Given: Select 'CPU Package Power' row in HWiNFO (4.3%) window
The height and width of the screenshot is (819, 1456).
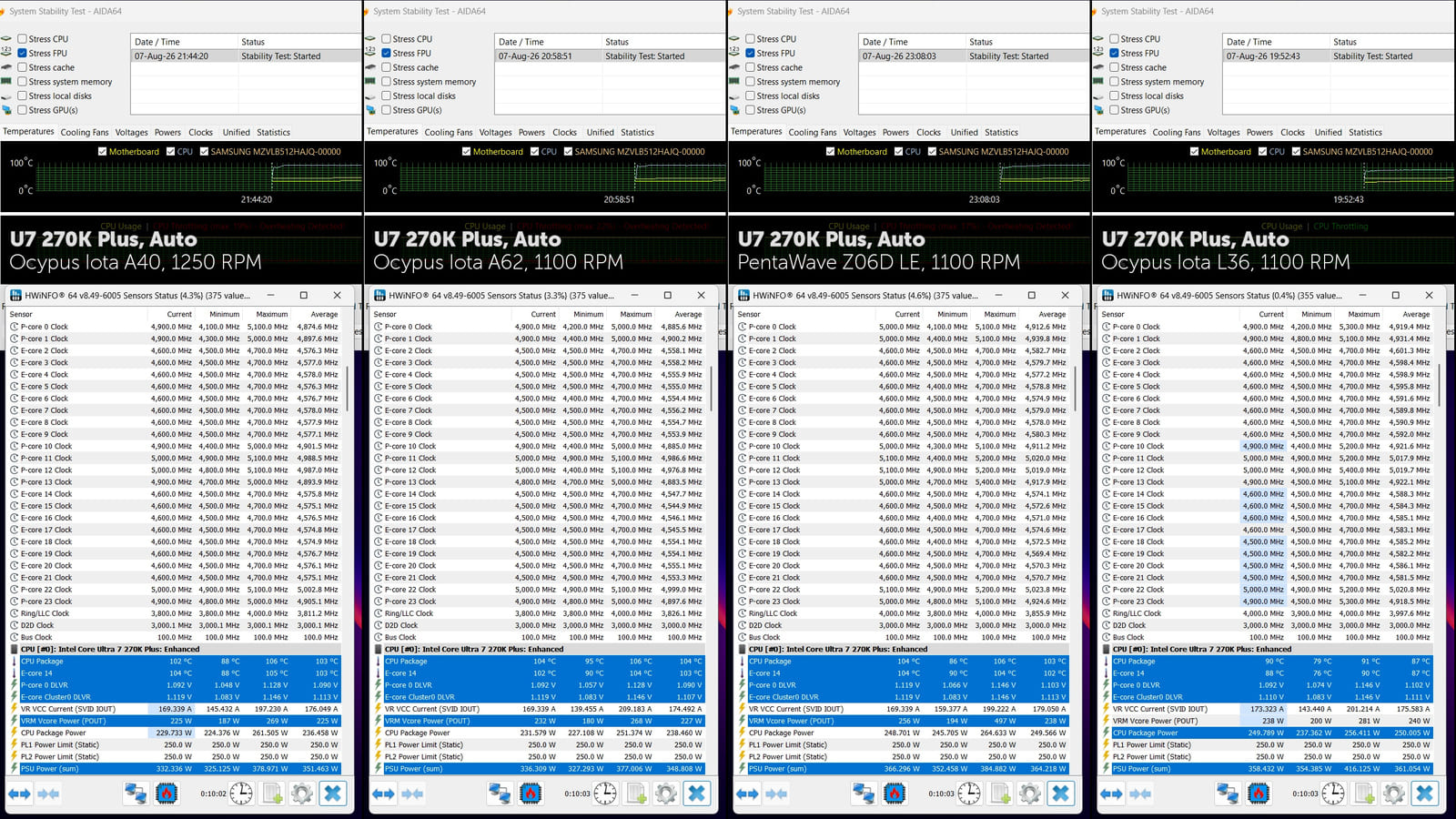Looking at the screenshot, I should pos(175,733).
